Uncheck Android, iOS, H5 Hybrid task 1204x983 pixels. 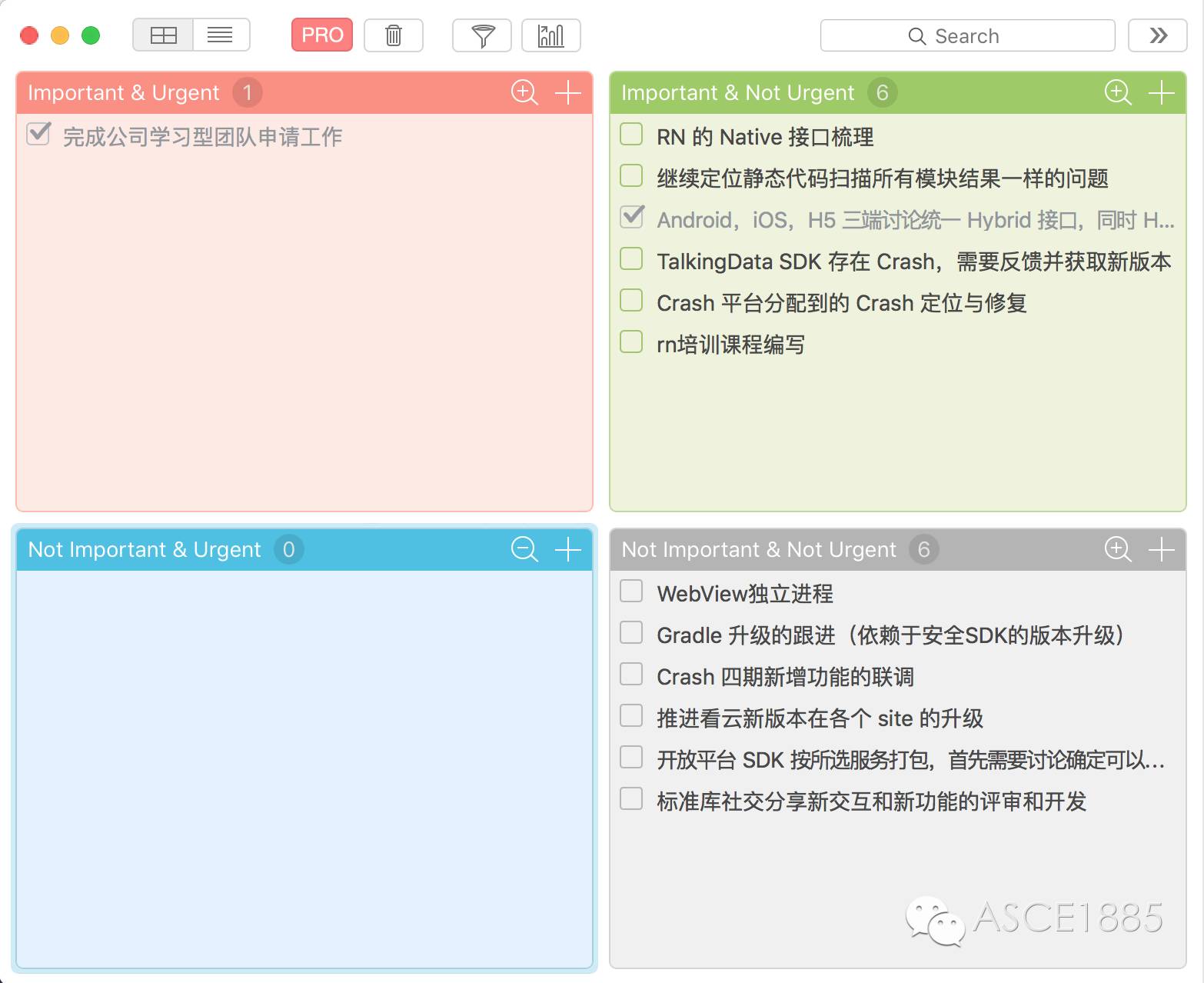click(x=632, y=217)
